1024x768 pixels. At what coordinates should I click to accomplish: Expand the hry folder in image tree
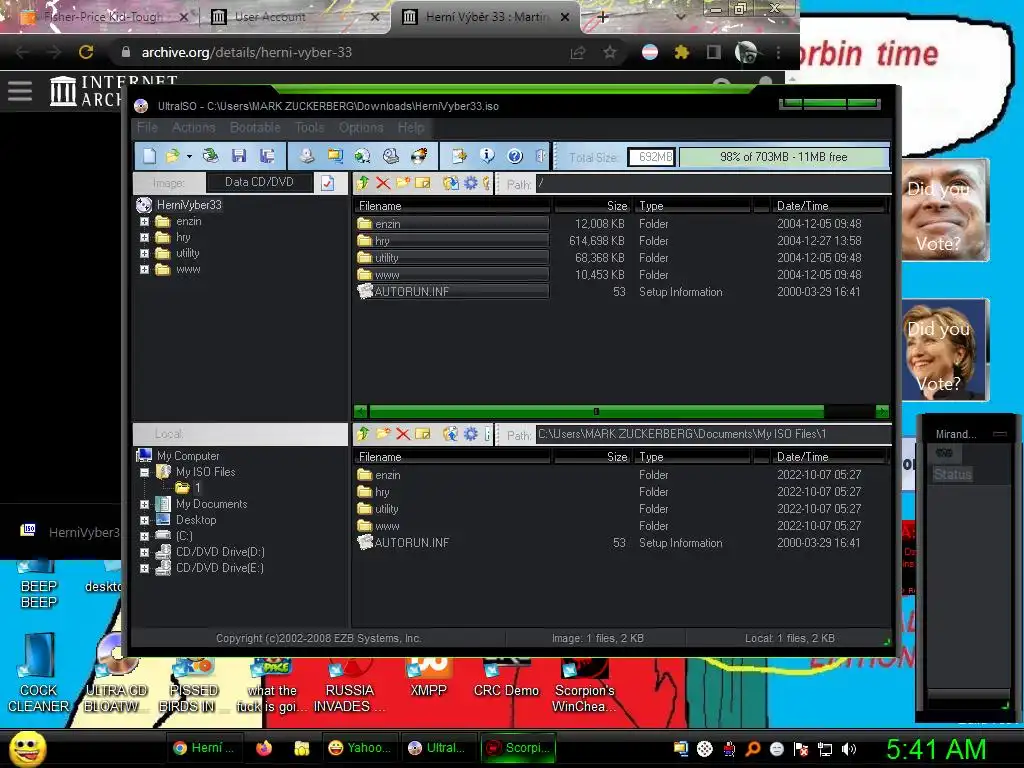coord(144,238)
